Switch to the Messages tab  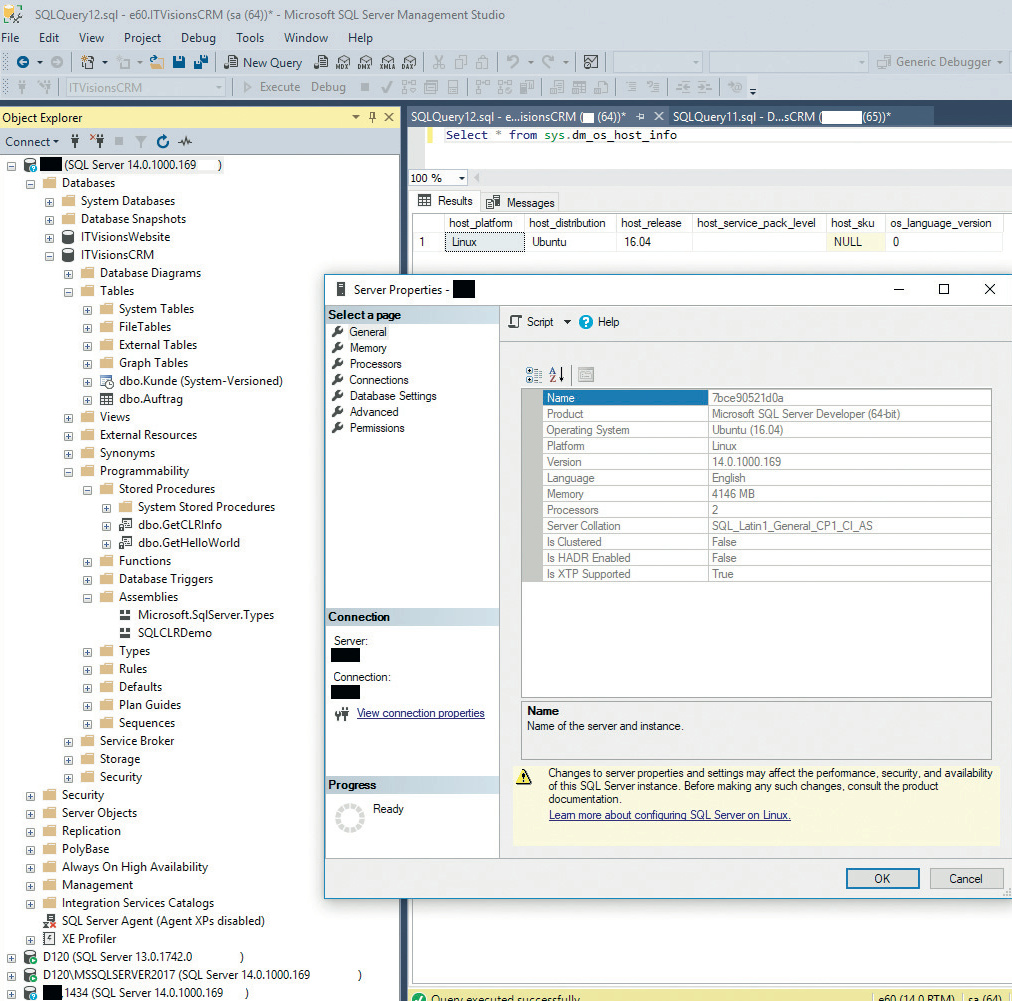(x=521, y=202)
